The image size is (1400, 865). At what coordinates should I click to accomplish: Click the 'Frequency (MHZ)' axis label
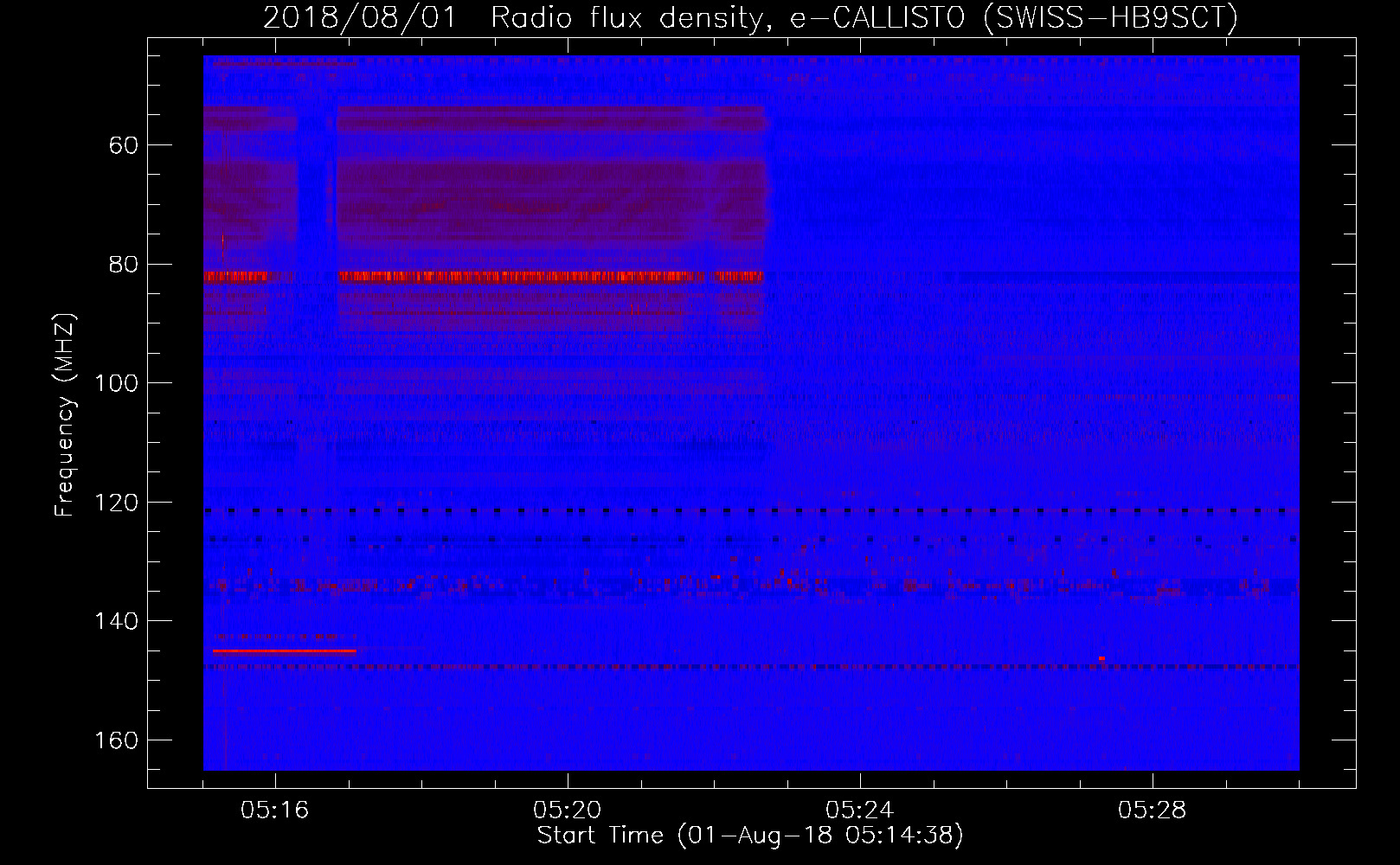pyautogui.click(x=65, y=415)
